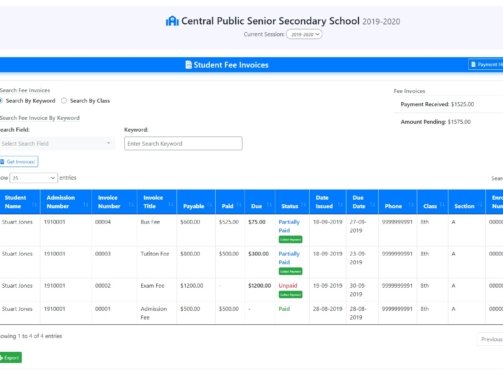
Task: Click the Showing 1 to 4 entries text
Action: tap(31, 336)
